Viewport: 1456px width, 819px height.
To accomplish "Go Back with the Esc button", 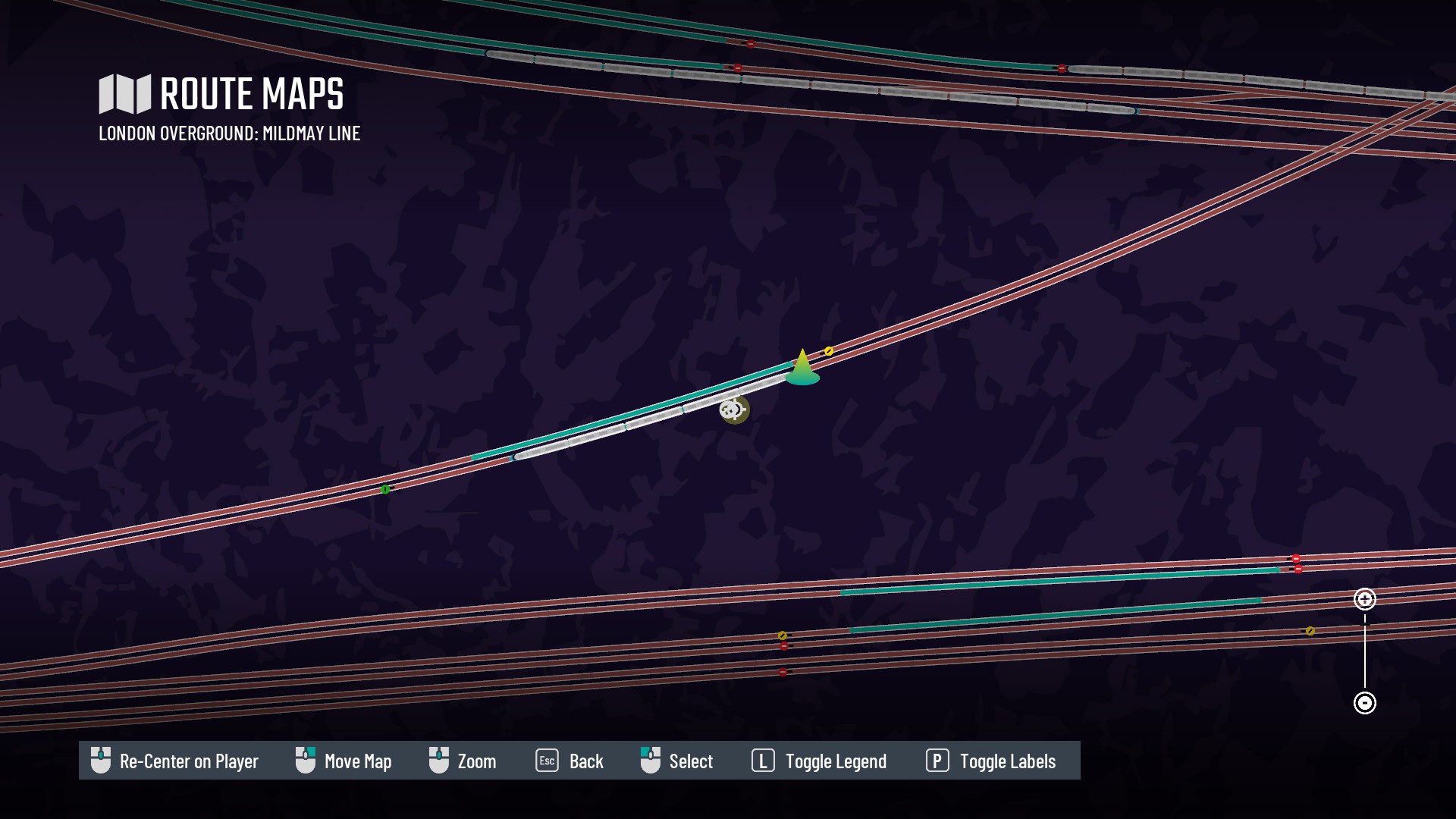I will (570, 761).
